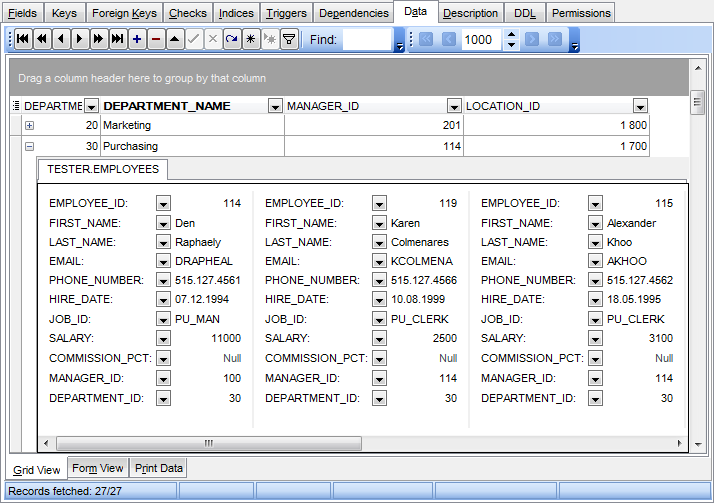714x503 pixels.
Task: Open SALARY dropdown for employee 114
Action: [x=163, y=339]
